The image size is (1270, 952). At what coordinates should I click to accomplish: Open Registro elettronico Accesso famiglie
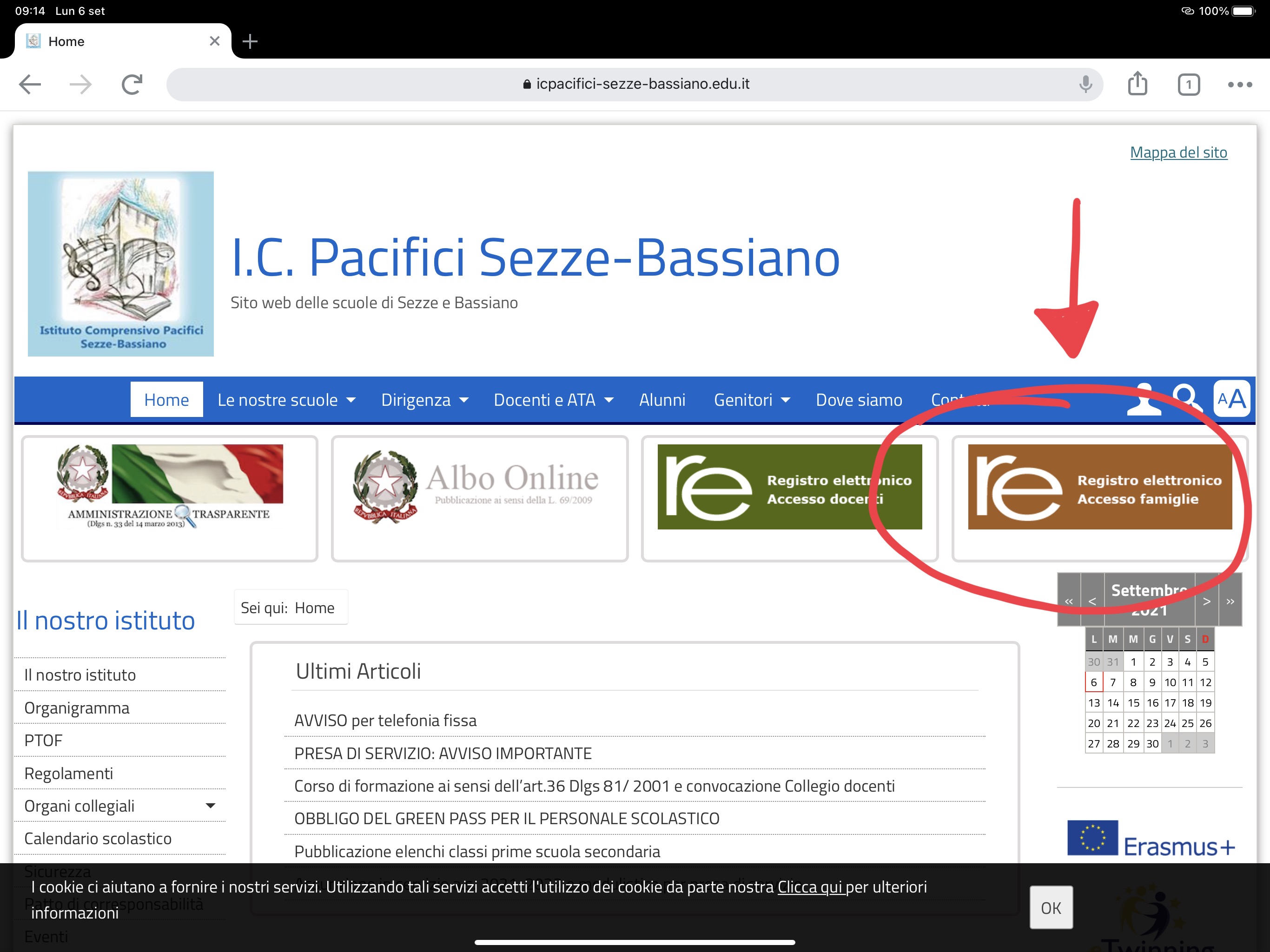coord(1099,487)
